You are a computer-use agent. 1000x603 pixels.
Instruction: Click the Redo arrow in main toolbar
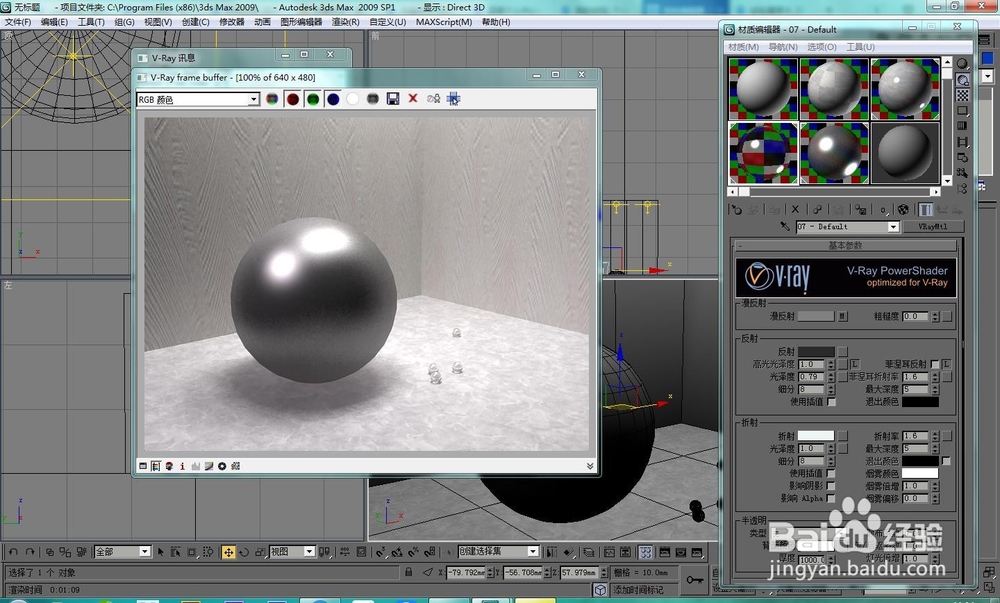coord(29,552)
